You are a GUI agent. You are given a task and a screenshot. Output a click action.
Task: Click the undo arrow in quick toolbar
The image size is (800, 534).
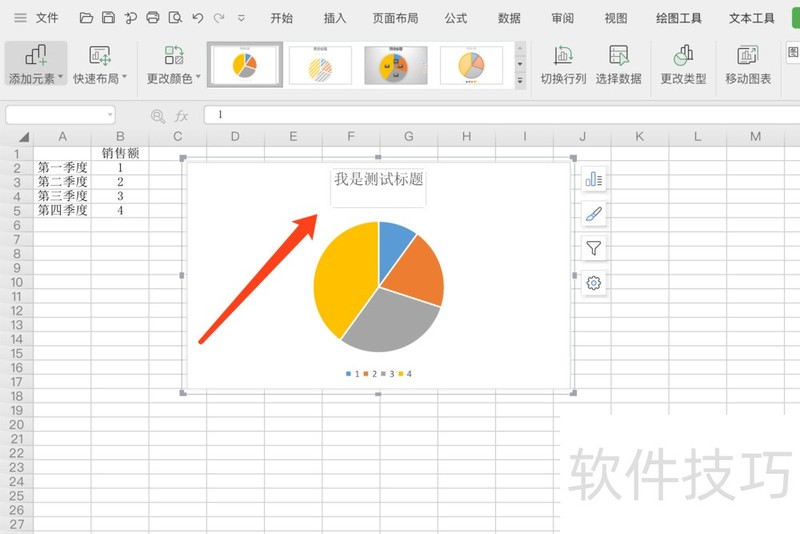click(x=198, y=18)
